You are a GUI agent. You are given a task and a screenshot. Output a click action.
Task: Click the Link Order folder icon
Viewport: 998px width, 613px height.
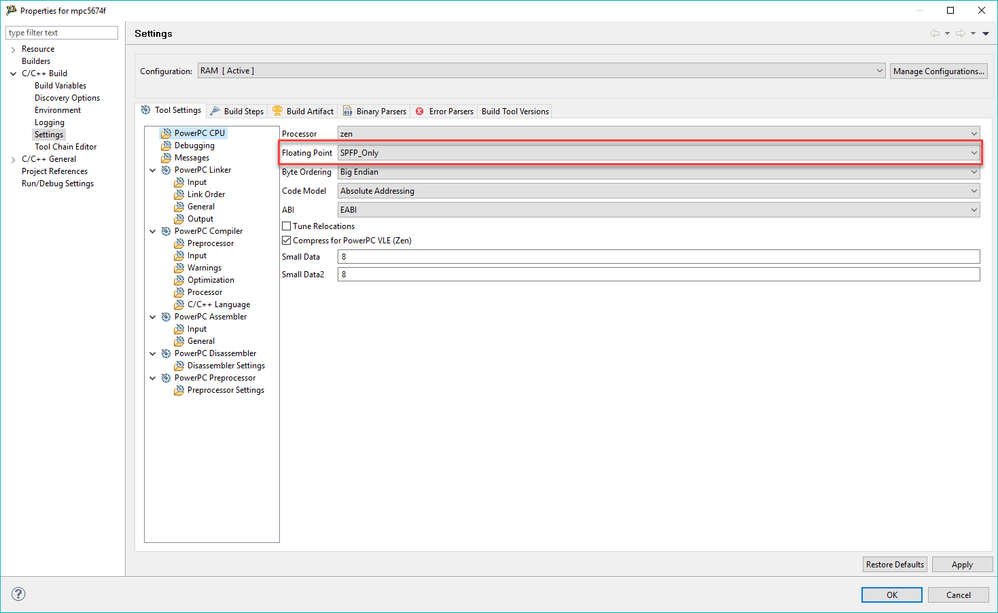point(179,195)
